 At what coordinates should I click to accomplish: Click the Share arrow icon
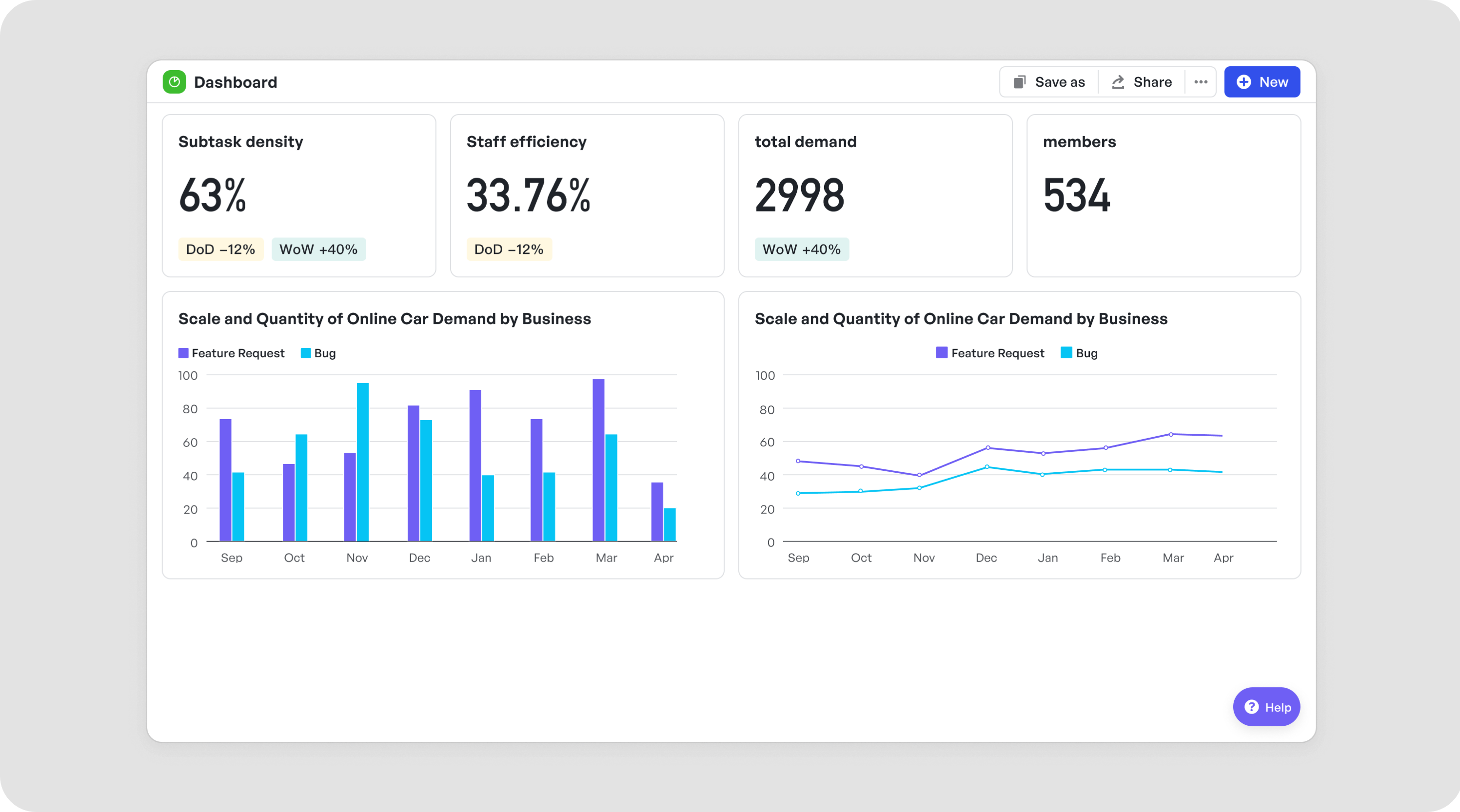pos(1118,82)
